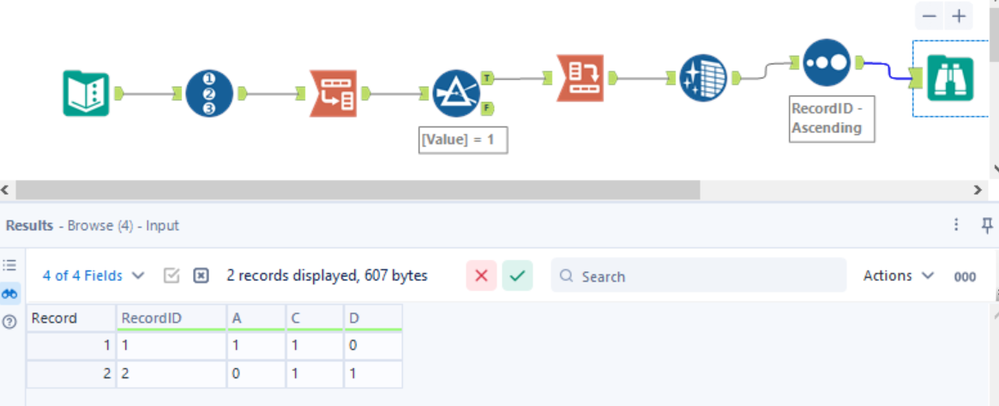Click the canvas horizontal scrollbar thumb
999x406 pixels.
(358, 189)
